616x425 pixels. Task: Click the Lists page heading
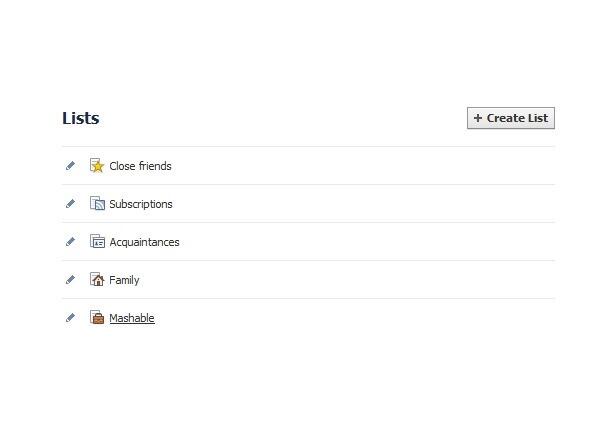81,118
